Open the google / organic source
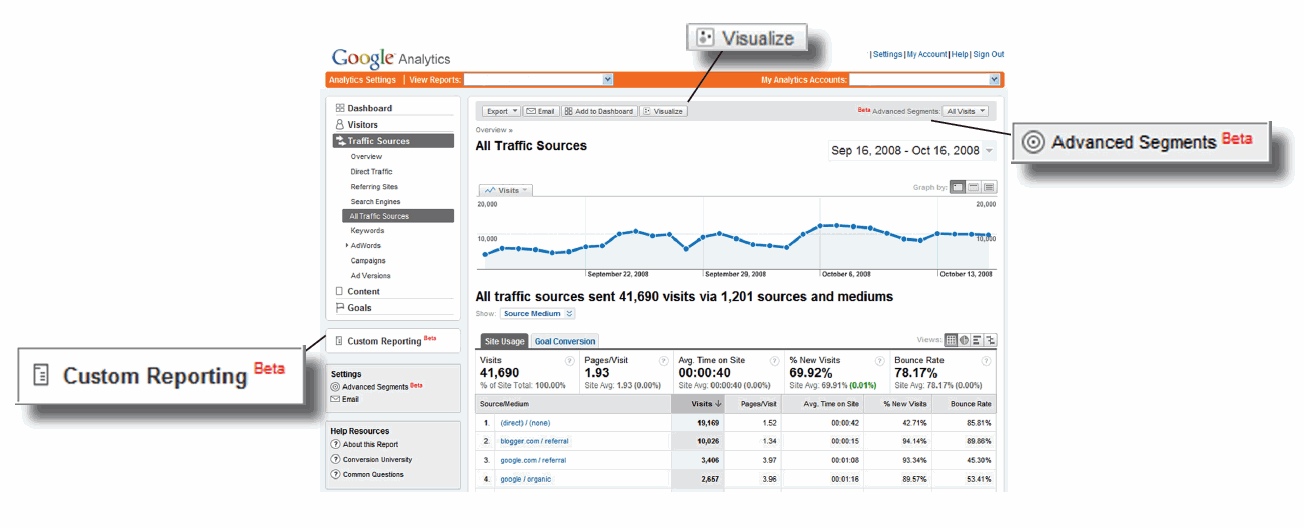 tap(526, 479)
